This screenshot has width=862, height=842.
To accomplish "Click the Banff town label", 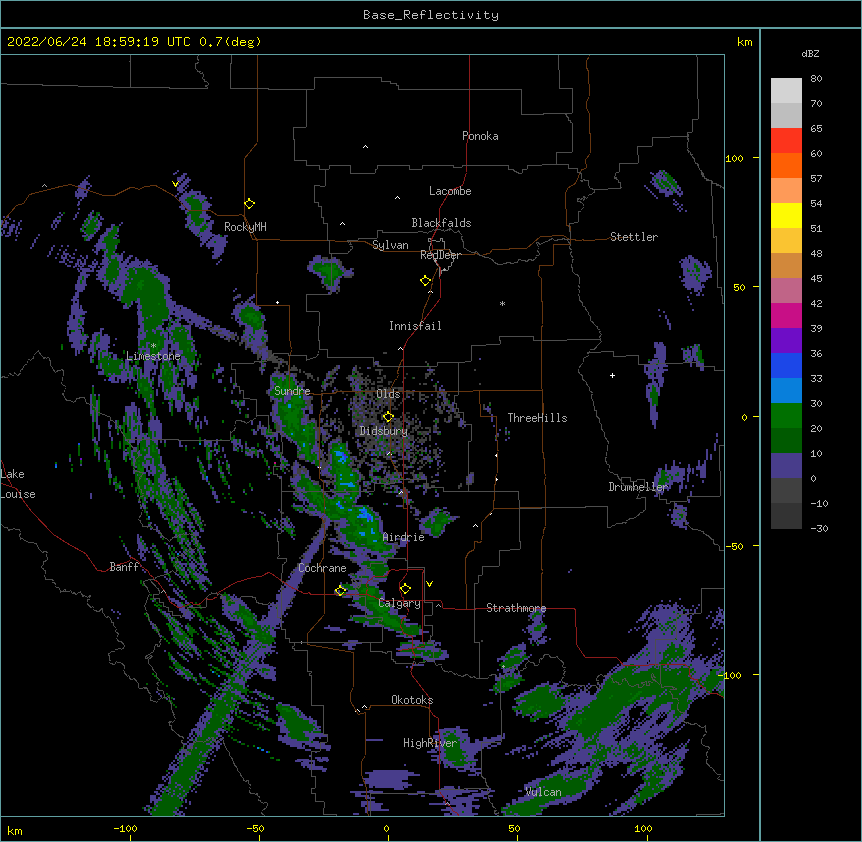I will tap(124, 567).
